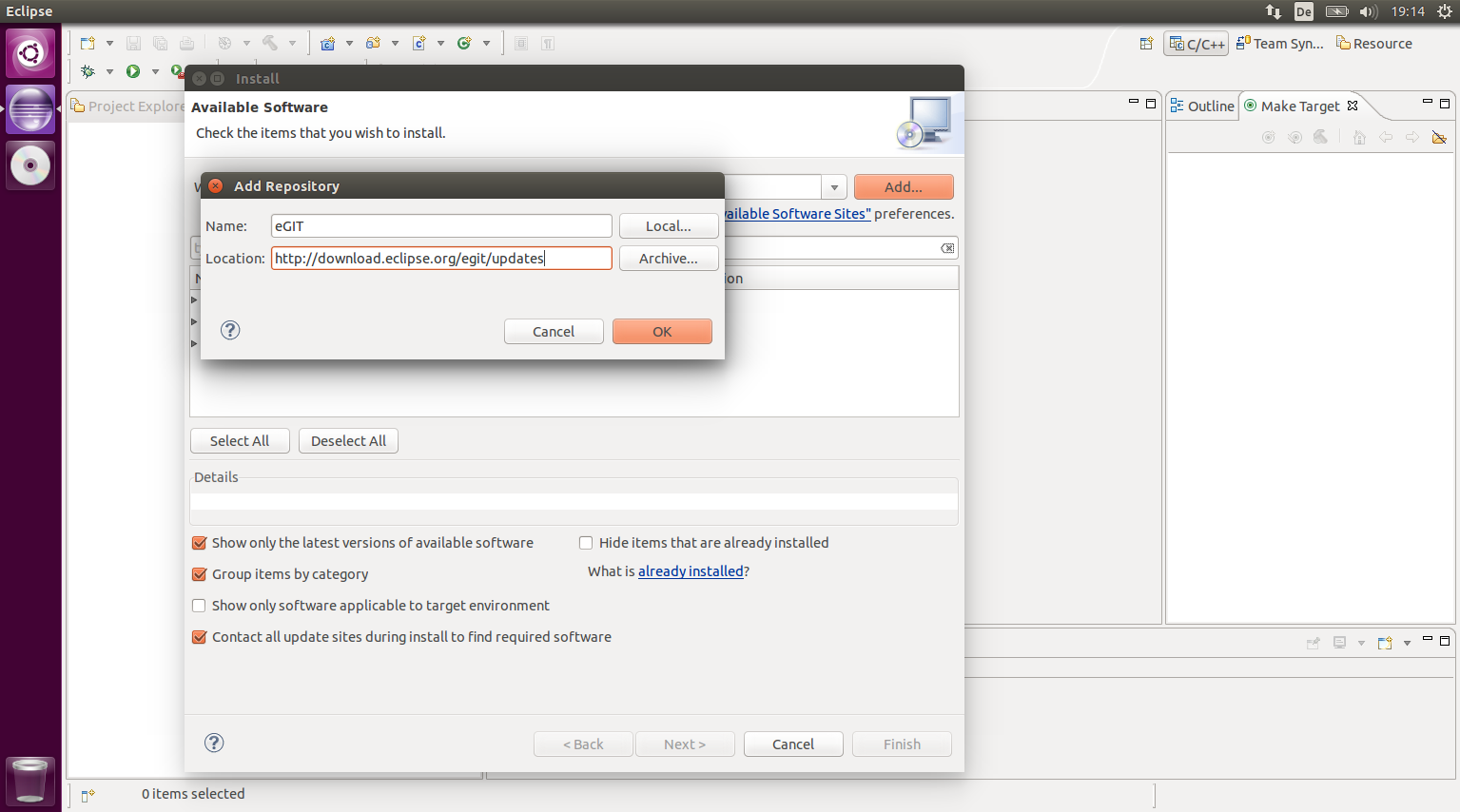Open dropdown next to New wizard icon
Image resolution: width=1460 pixels, height=812 pixels.
[109, 43]
